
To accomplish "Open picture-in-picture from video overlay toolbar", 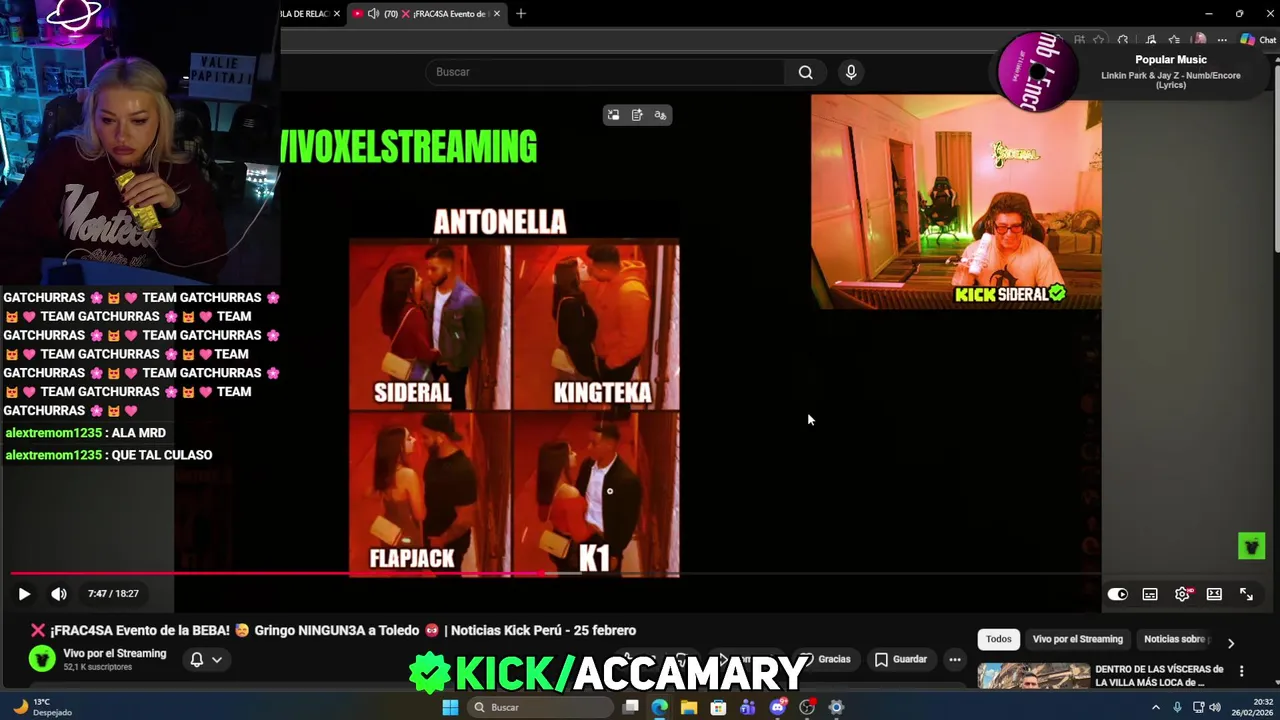I will pos(613,115).
